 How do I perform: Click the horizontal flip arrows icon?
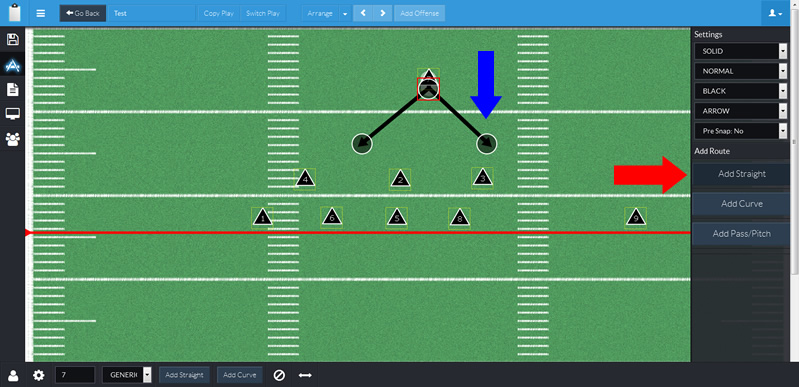[x=305, y=376]
